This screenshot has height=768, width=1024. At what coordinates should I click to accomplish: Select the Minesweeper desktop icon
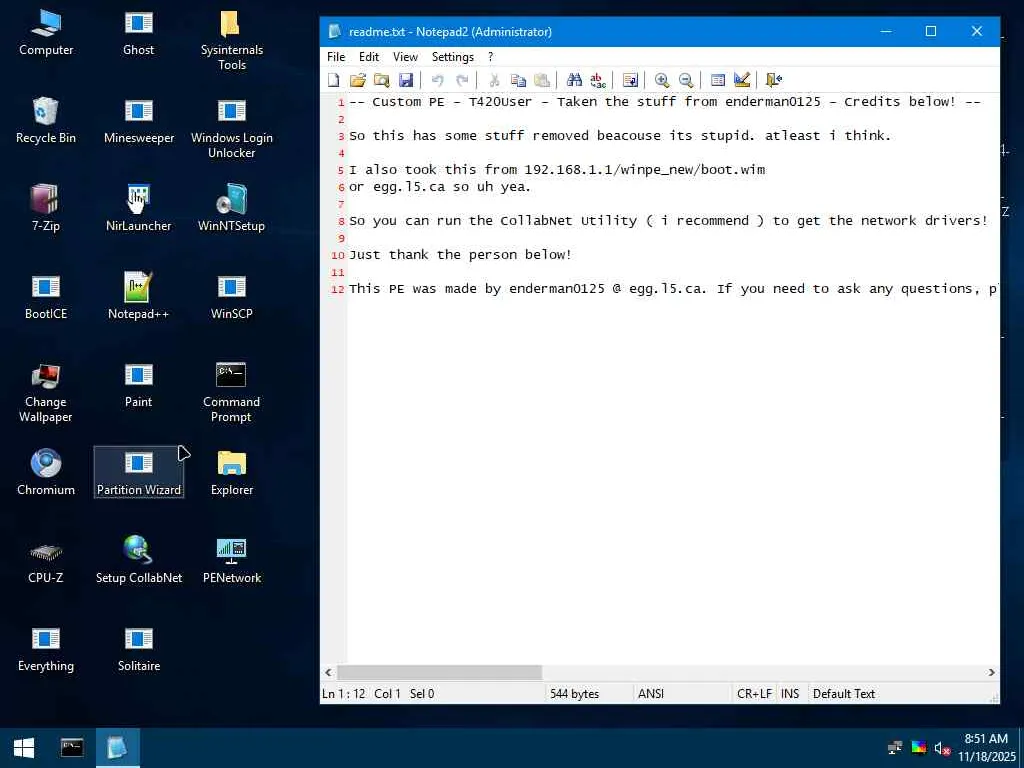coord(138,121)
